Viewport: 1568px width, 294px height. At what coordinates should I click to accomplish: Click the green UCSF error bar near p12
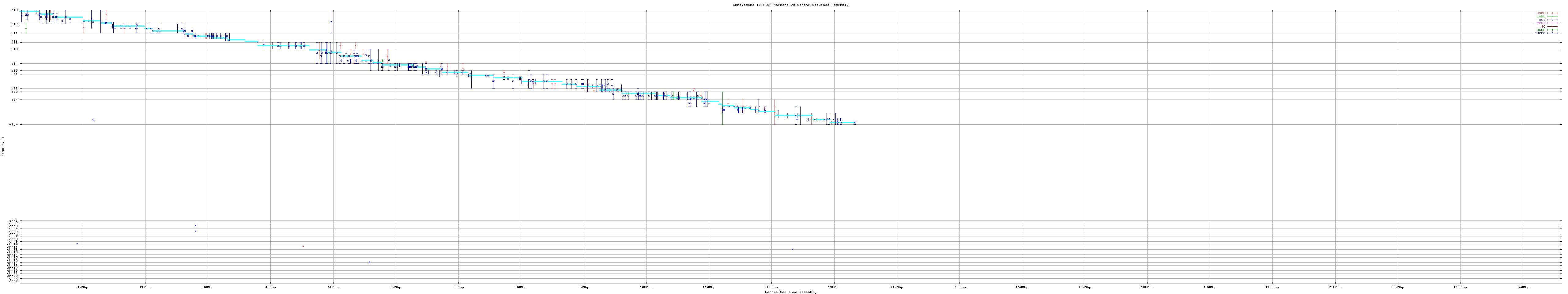25,28
